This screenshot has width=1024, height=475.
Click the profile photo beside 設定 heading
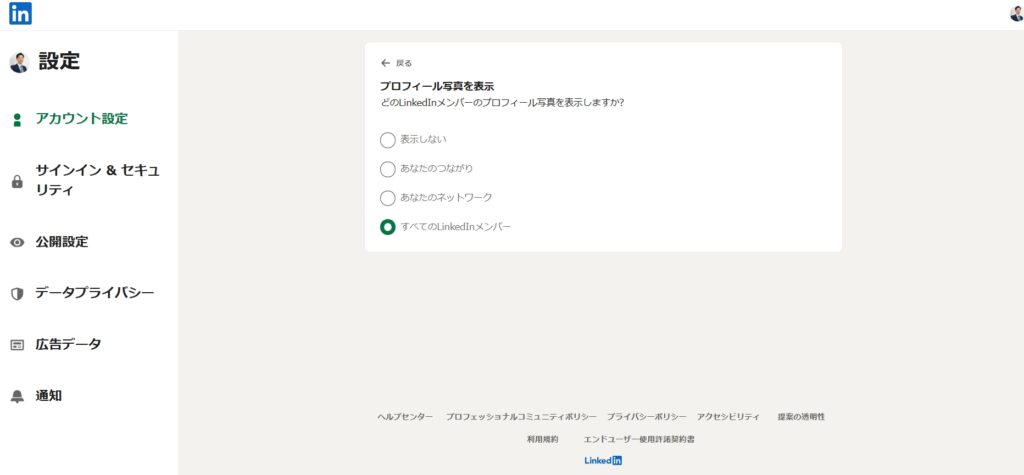coord(18,63)
